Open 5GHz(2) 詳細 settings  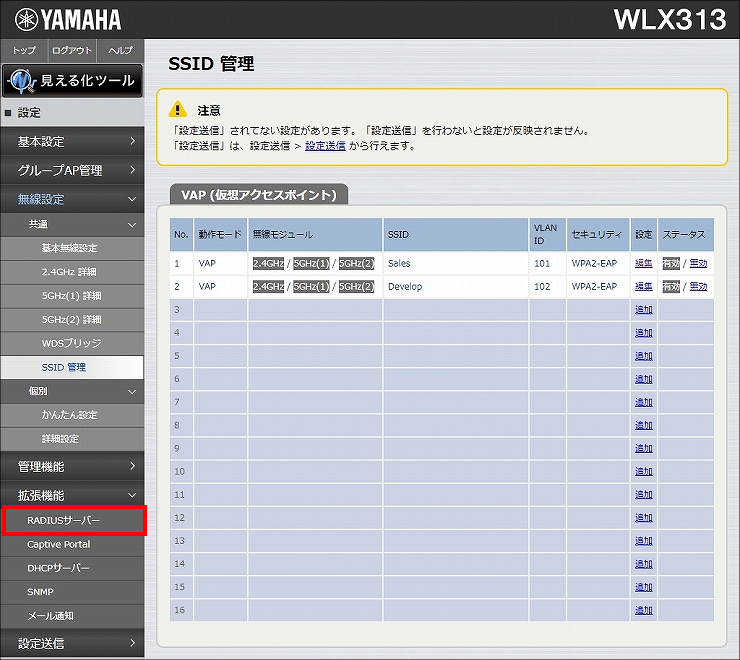click(72, 320)
